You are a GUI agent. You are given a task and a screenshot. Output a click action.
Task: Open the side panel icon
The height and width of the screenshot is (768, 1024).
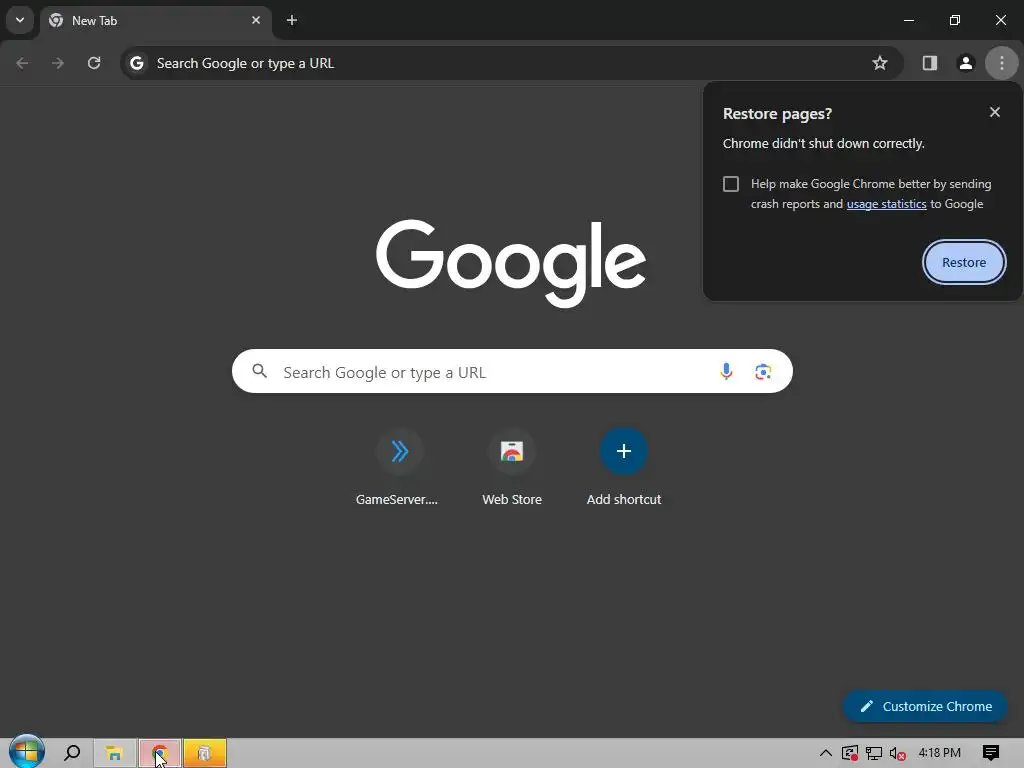pos(930,63)
